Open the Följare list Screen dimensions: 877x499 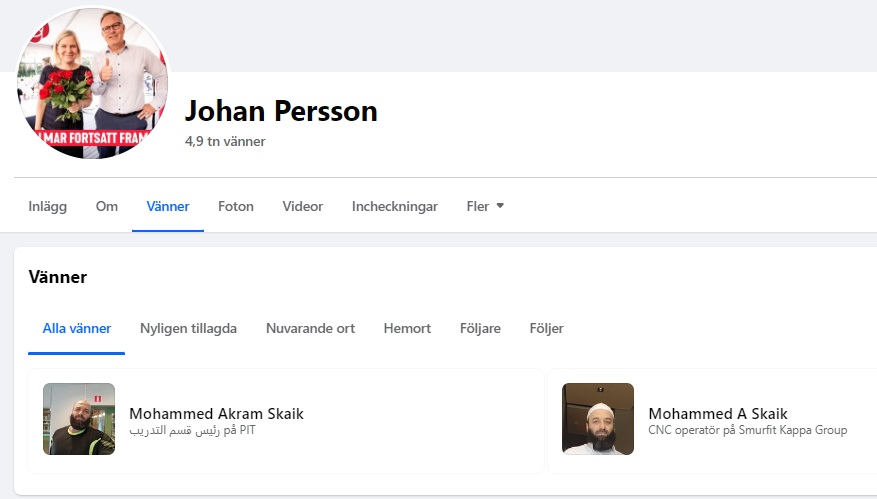tap(480, 329)
